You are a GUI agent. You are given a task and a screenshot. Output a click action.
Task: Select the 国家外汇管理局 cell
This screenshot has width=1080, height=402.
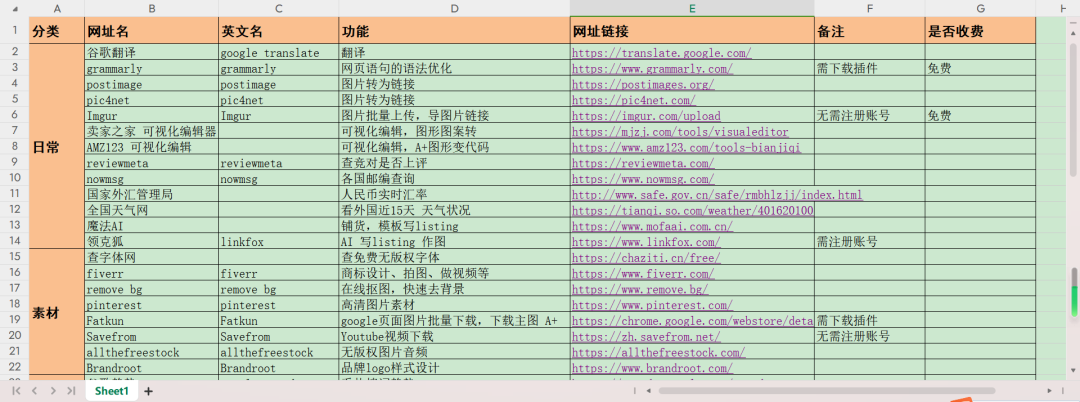click(x=152, y=195)
